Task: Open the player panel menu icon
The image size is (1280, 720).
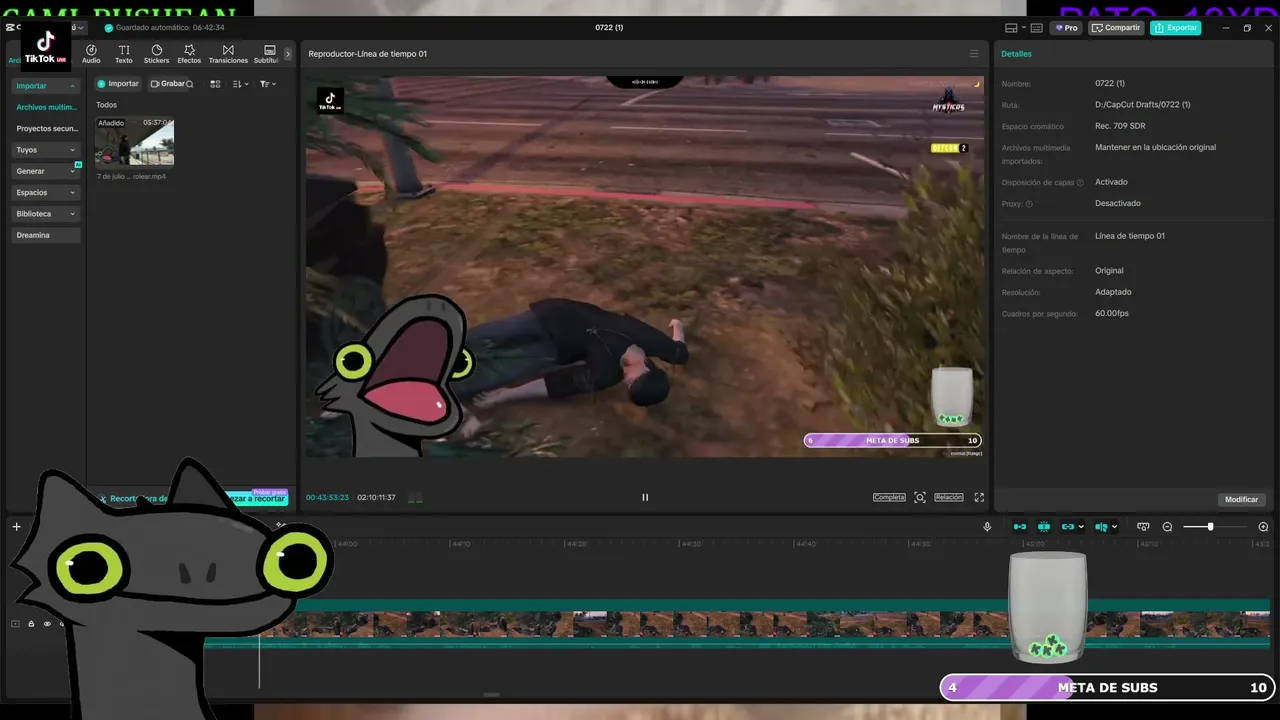Action: click(974, 54)
